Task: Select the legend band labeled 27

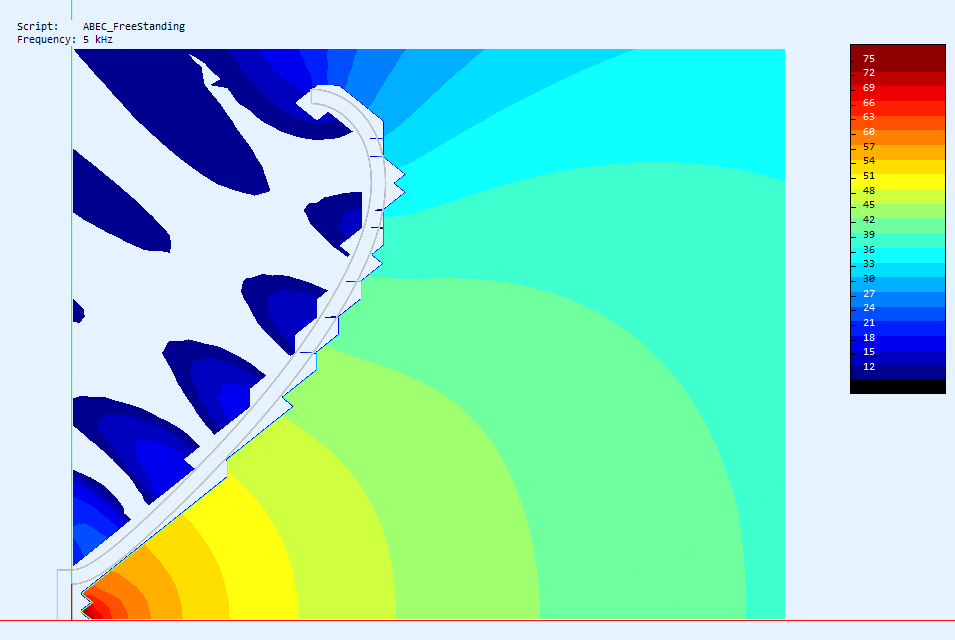Action: point(898,299)
